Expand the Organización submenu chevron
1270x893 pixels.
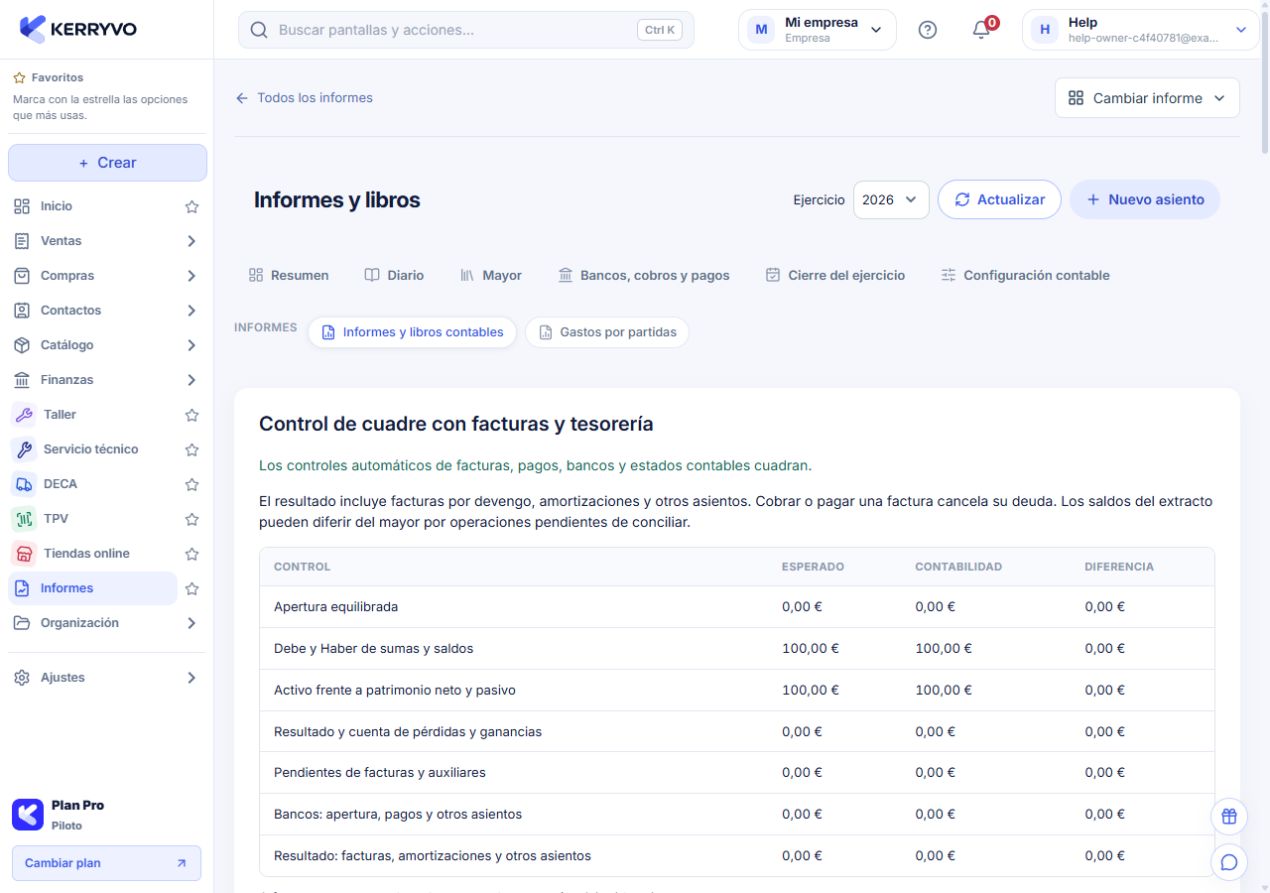[191, 623]
